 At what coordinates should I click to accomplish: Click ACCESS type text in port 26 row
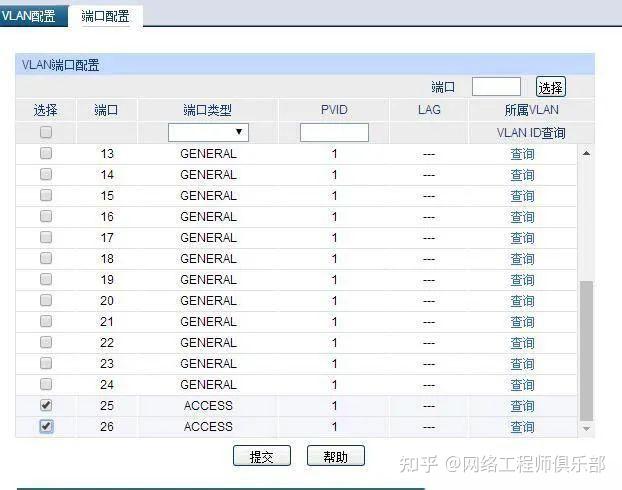(208, 427)
